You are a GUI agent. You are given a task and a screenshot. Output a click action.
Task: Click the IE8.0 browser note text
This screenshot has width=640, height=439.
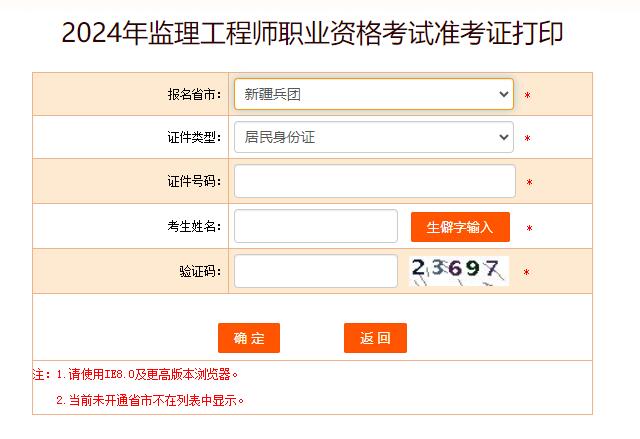coord(147,374)
